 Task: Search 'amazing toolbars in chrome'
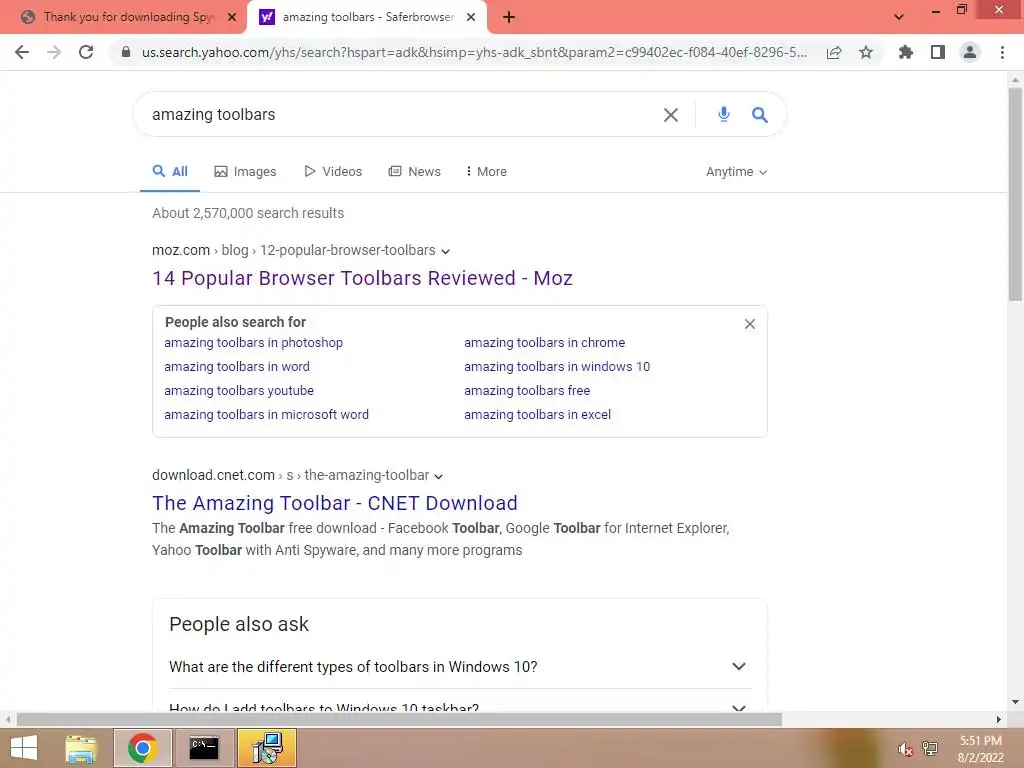point(545,343)
